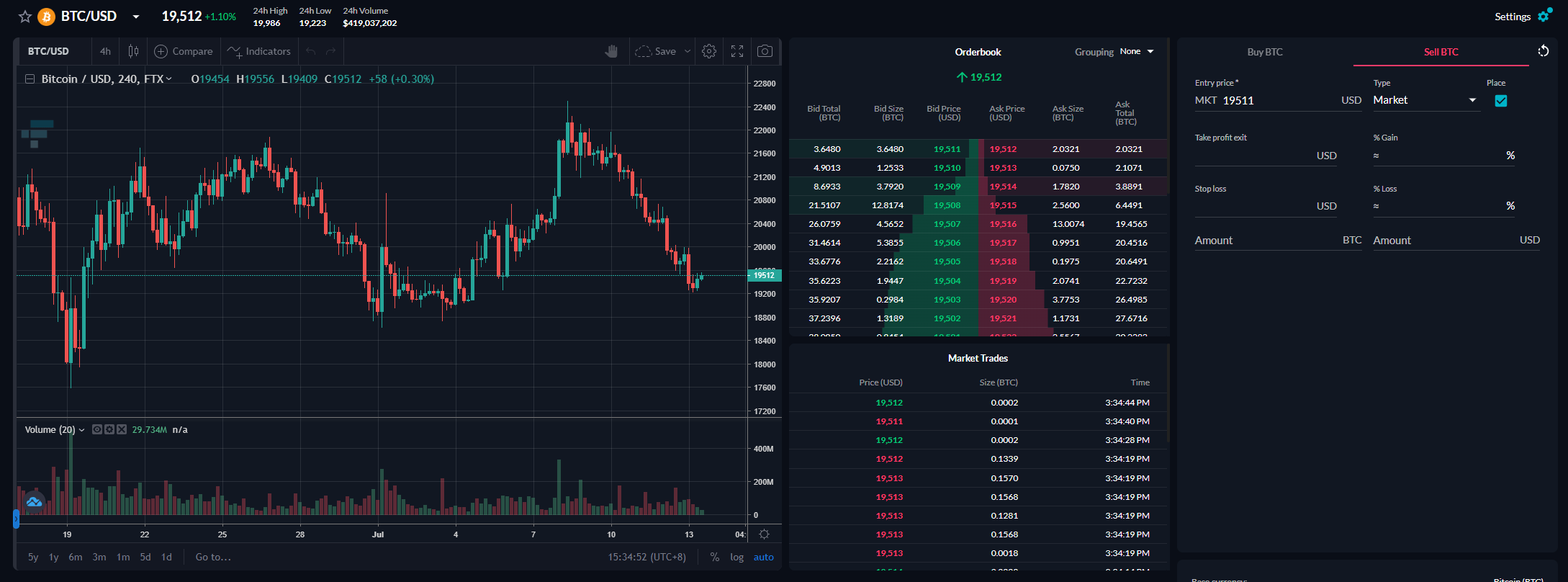Toggle auto price scale
Viewport: 1568px width, 582px height.
pos(764,557)
